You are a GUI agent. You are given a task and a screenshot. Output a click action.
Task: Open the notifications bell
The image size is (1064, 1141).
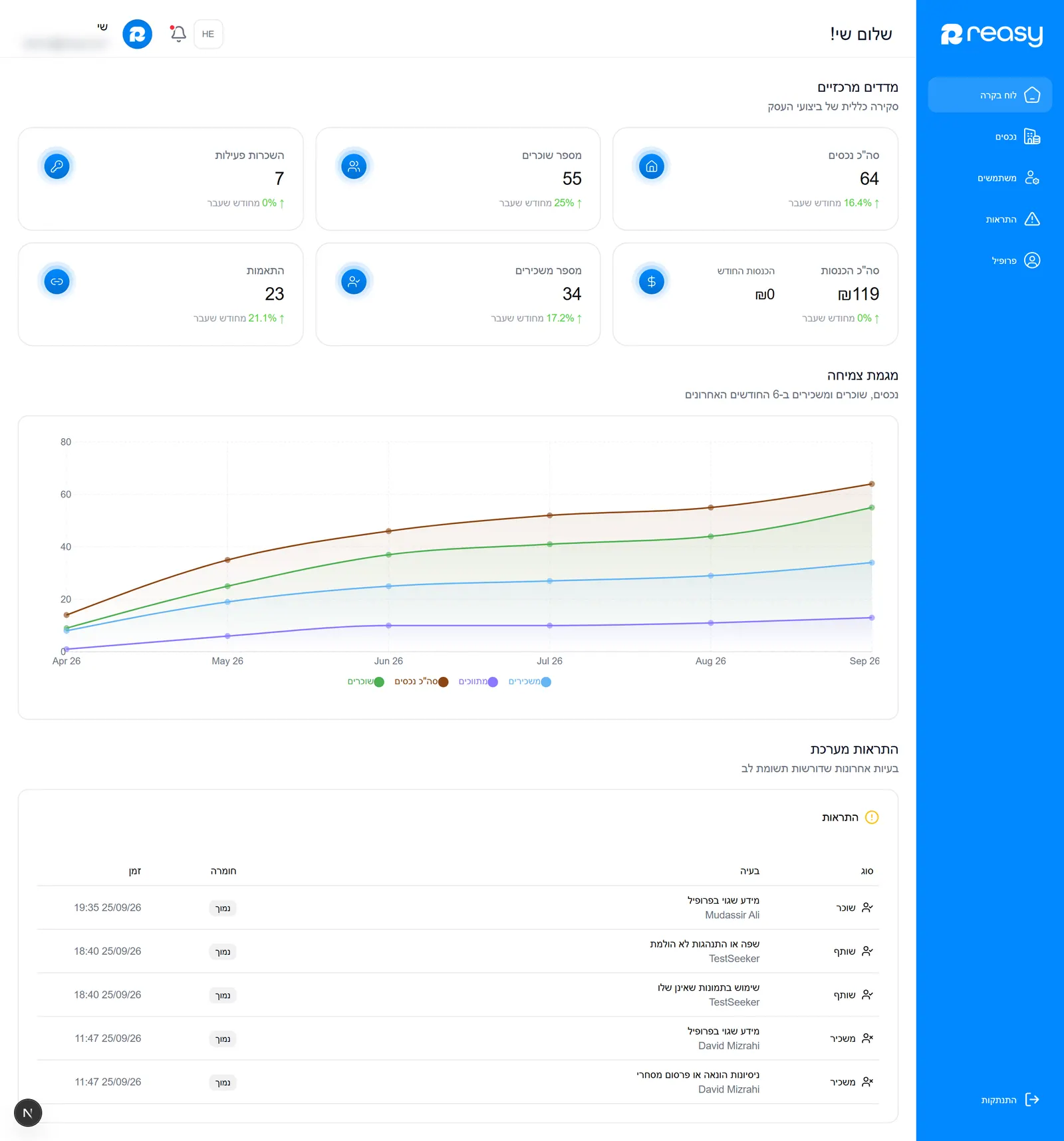(x=178, y=34)
